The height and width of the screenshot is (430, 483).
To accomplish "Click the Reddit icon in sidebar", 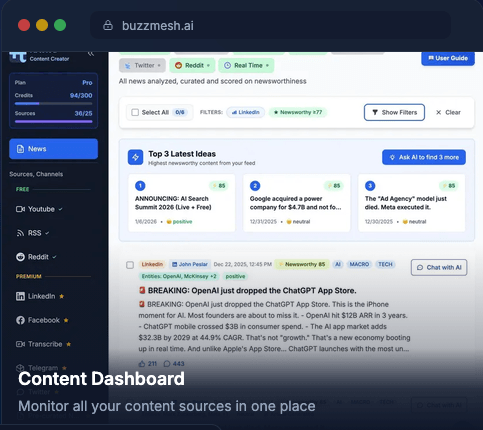I will (20, 257).
